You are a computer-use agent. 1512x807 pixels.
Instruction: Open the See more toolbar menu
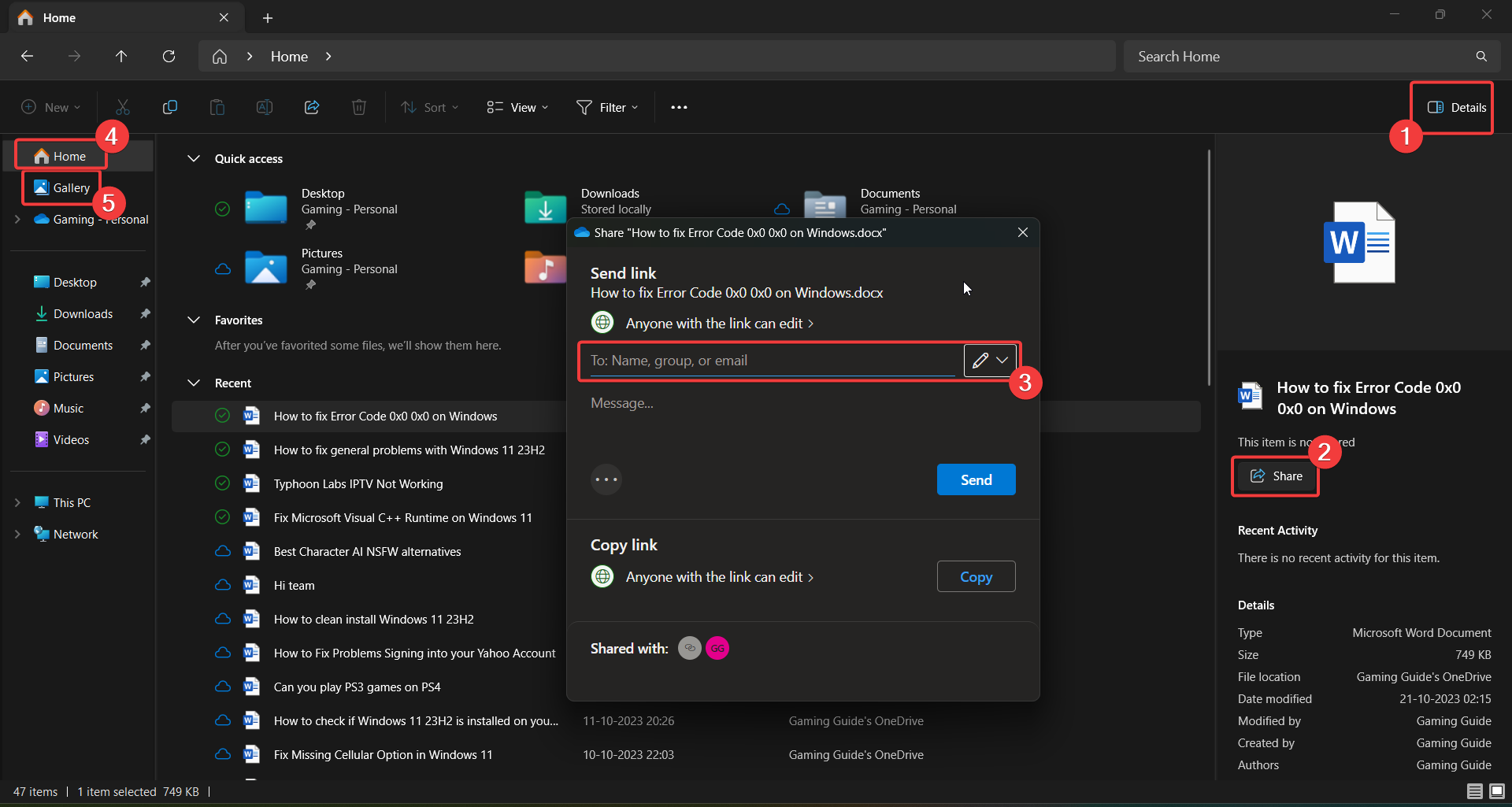[x=679, y=107]
